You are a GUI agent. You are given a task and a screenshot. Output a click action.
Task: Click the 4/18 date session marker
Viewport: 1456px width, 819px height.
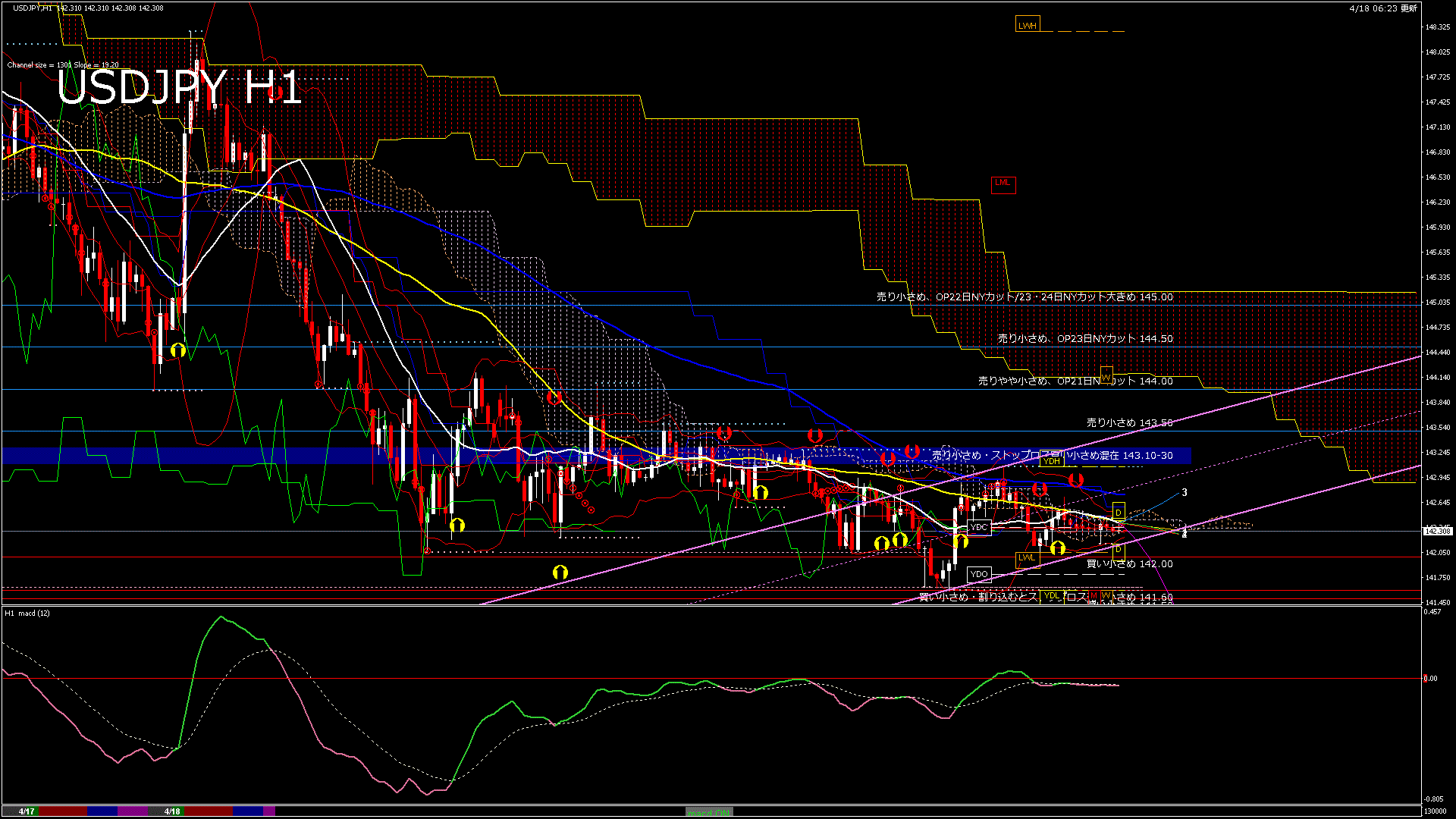tap(172, 811)
